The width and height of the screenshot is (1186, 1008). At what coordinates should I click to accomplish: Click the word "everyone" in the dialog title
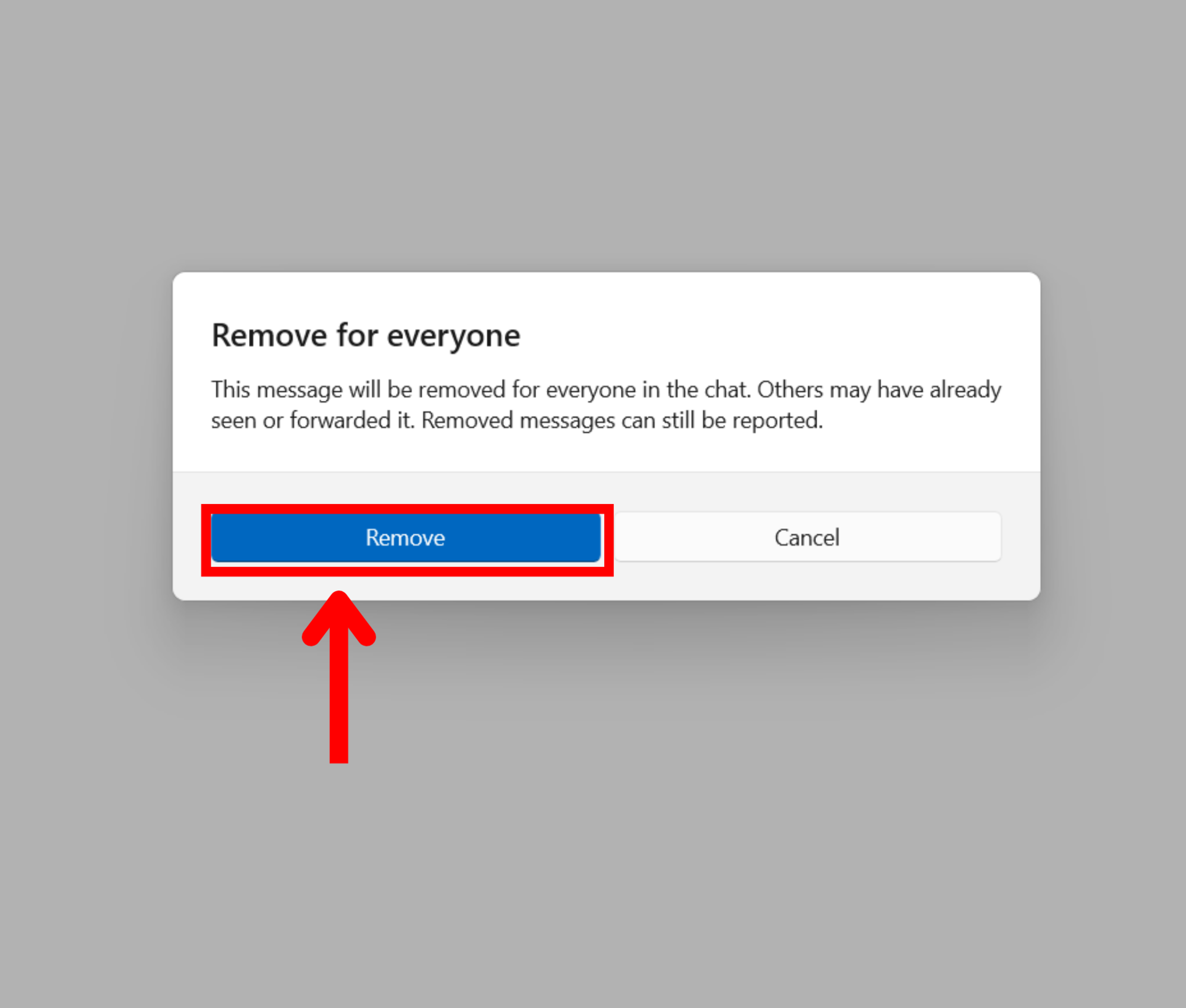coord(453,337)
